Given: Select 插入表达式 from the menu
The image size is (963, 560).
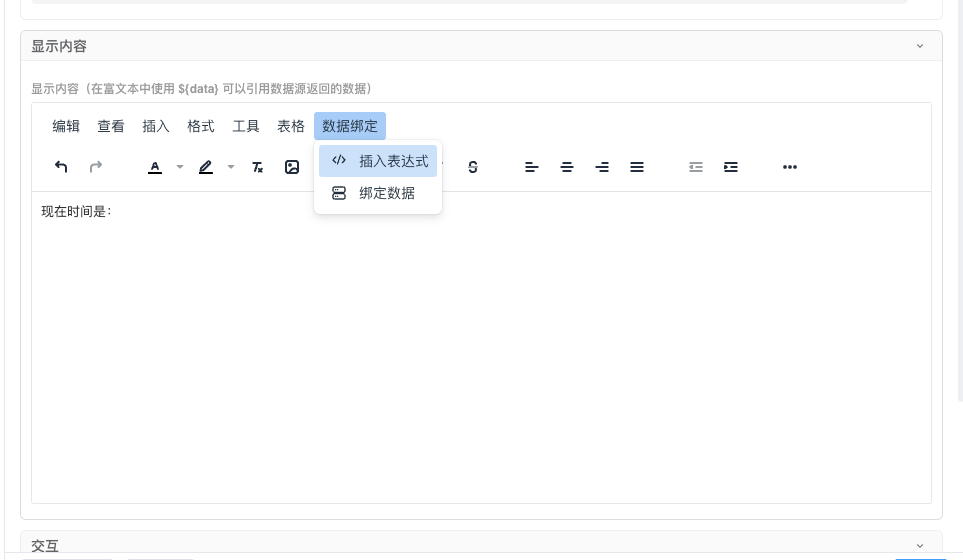Looking at the screenshot, I should point(378,161).
